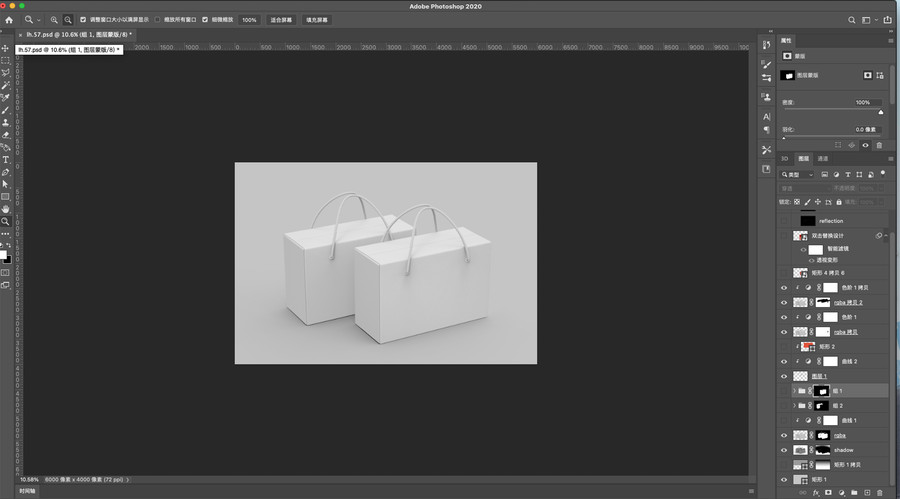Select the Rectangular Marquee tool
The image size is (900, 499).
tap(6, 60)
